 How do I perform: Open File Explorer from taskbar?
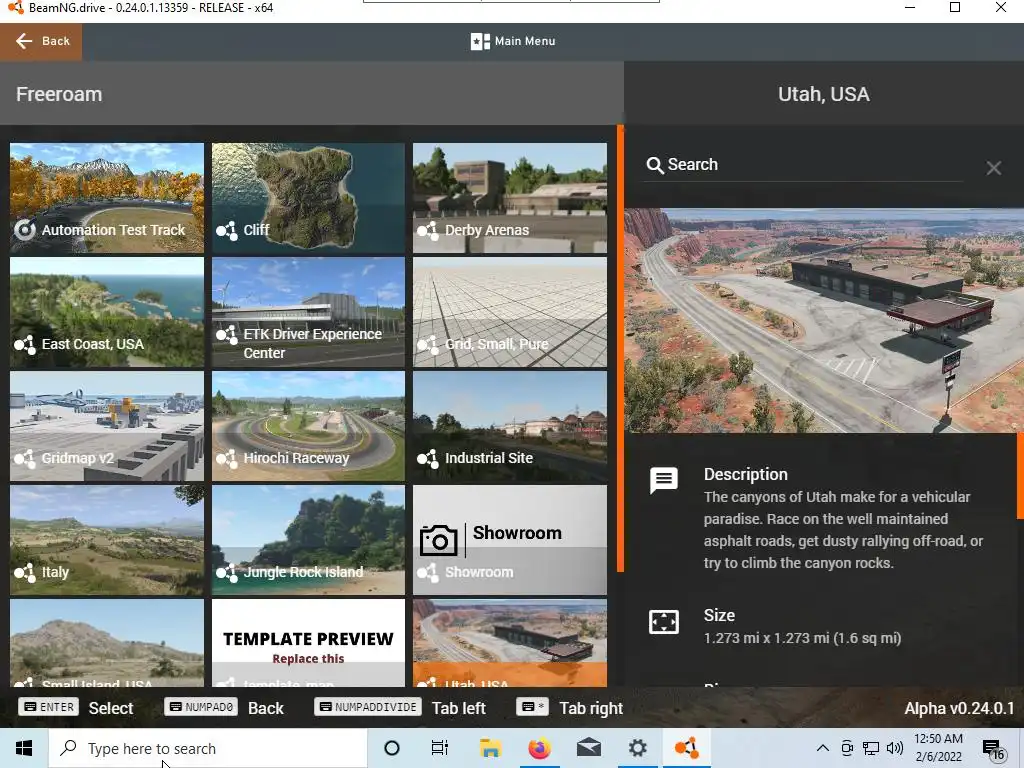pyautogui.click(x=490, y=748)
